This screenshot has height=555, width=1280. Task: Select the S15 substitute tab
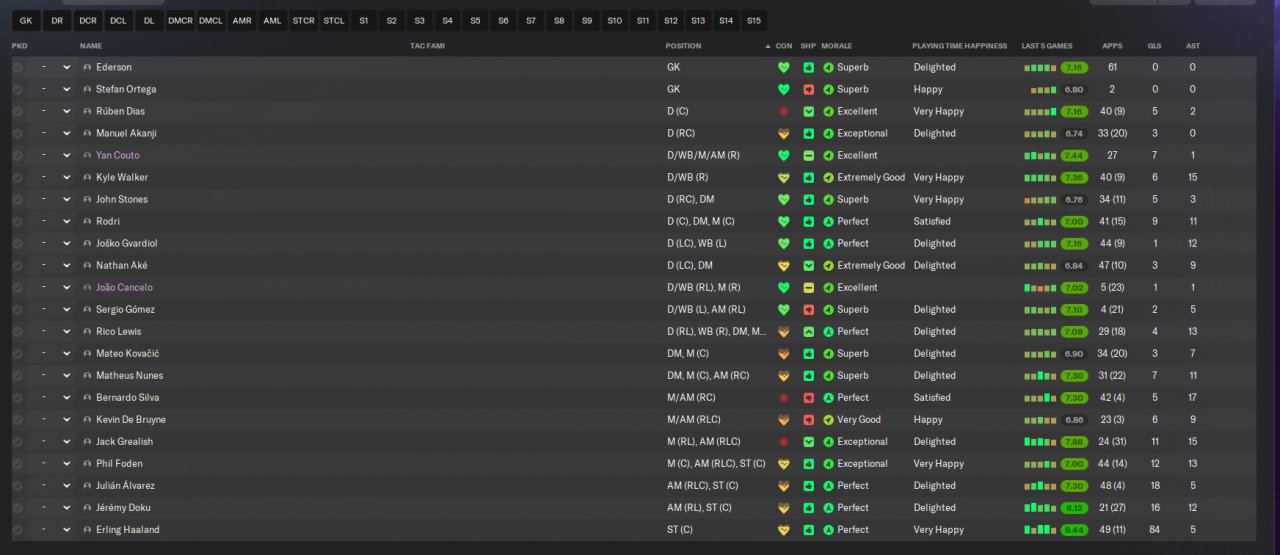(753, 20)
